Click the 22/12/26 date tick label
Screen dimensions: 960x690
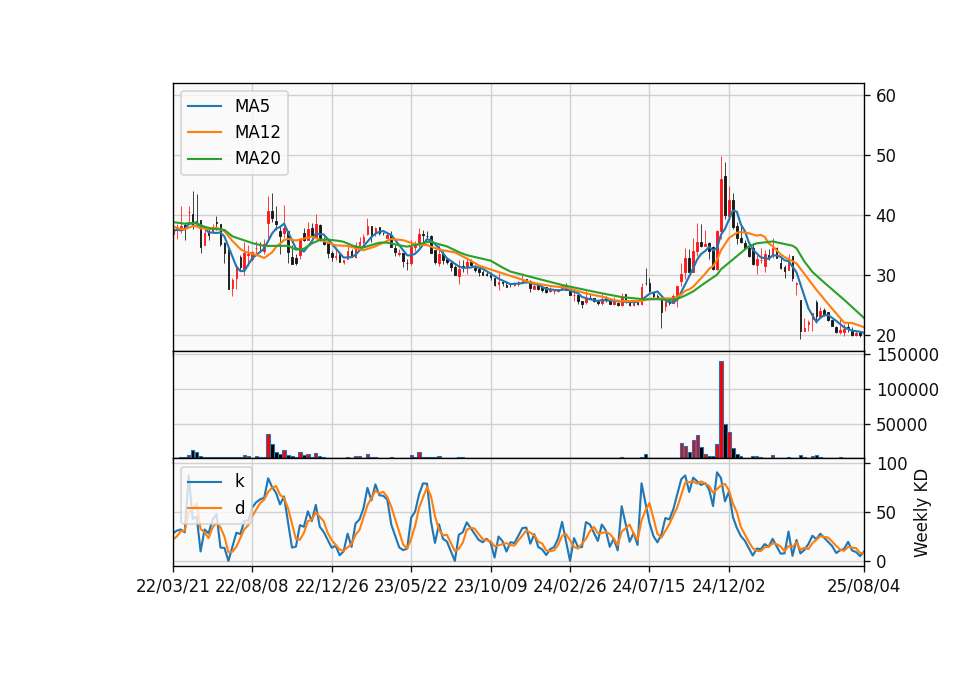332,586
